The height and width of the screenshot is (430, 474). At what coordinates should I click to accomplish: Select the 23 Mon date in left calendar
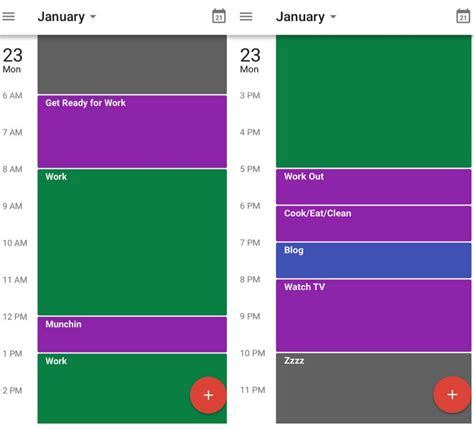(x=13, y=60)
